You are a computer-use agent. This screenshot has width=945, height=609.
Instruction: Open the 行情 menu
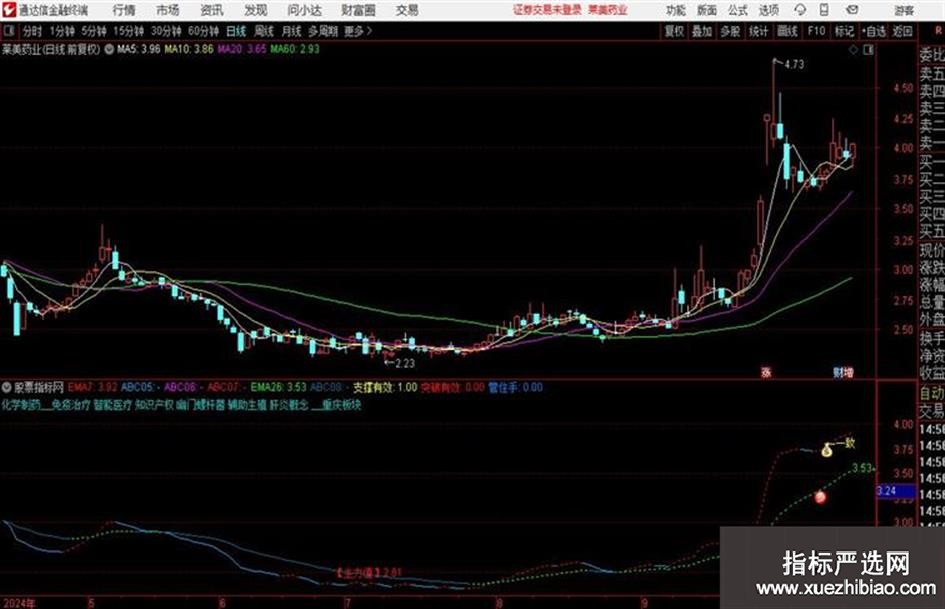click(124, 10)
